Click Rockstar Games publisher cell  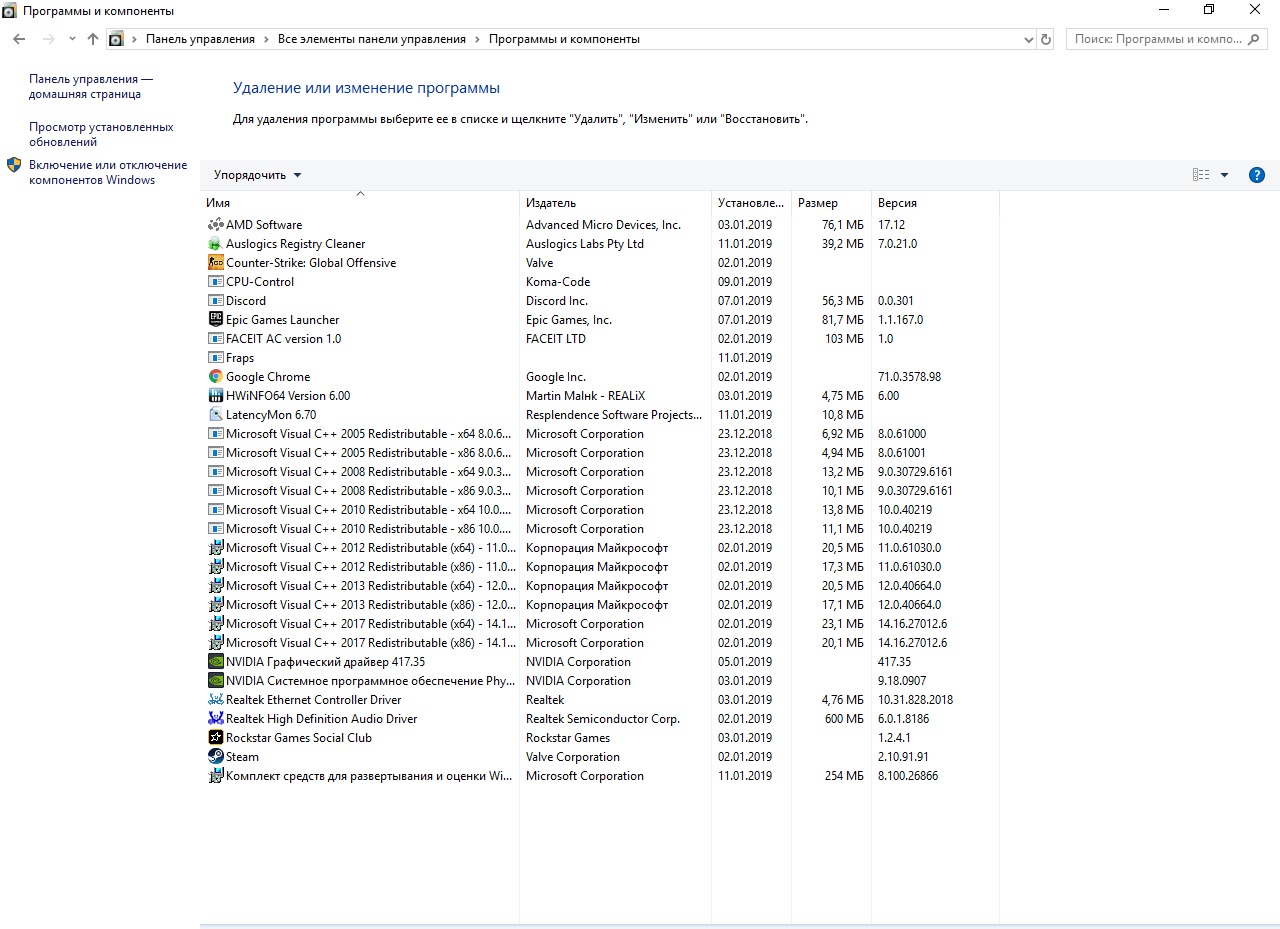point(568,738)
